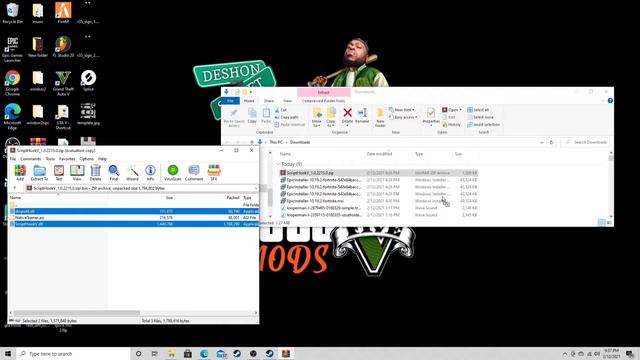Click New folder in Explorer ribbon
640x360 pixels.
pos(380,118)
